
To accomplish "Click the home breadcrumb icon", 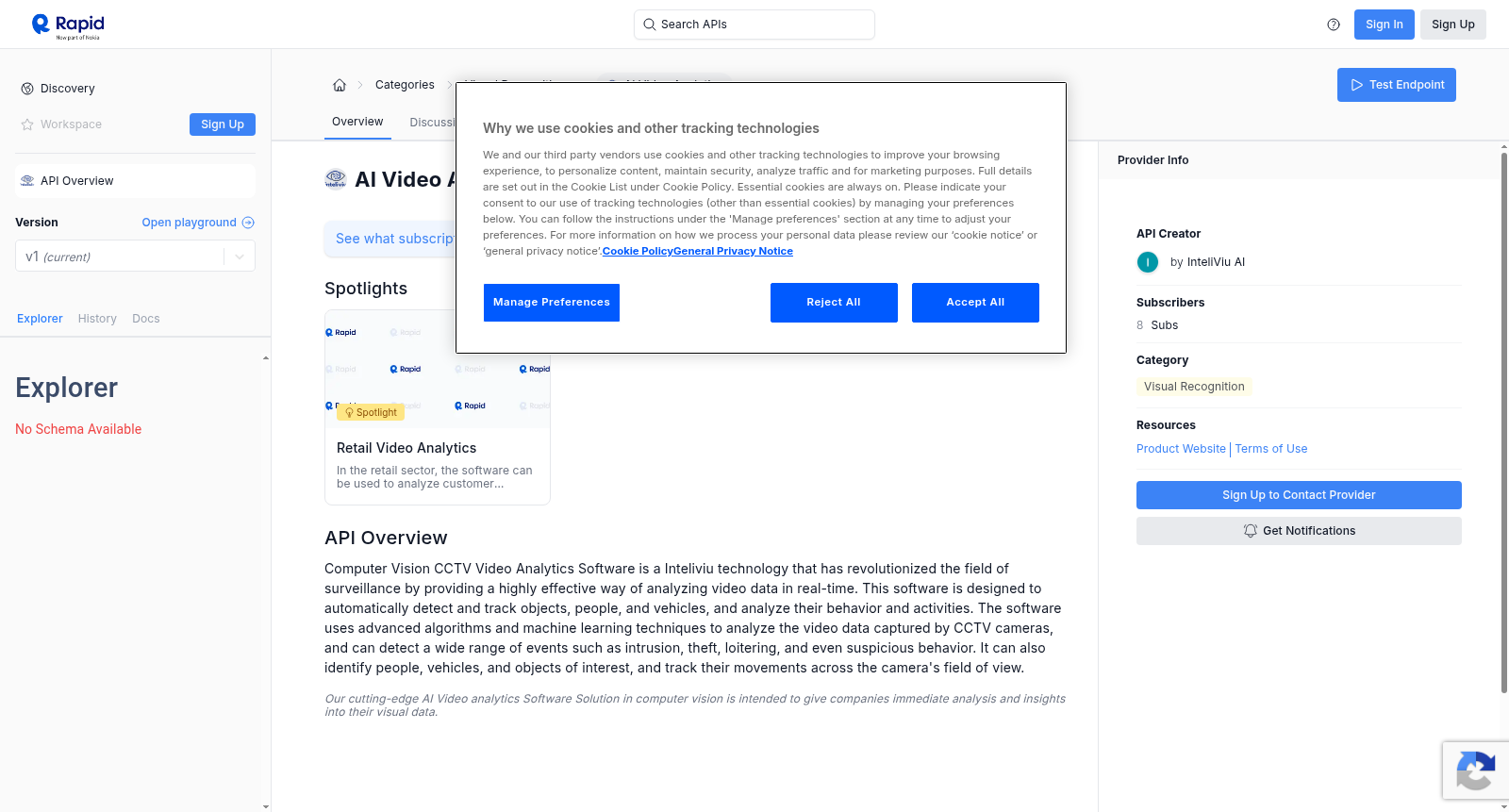I will click(x=340, y=85).
